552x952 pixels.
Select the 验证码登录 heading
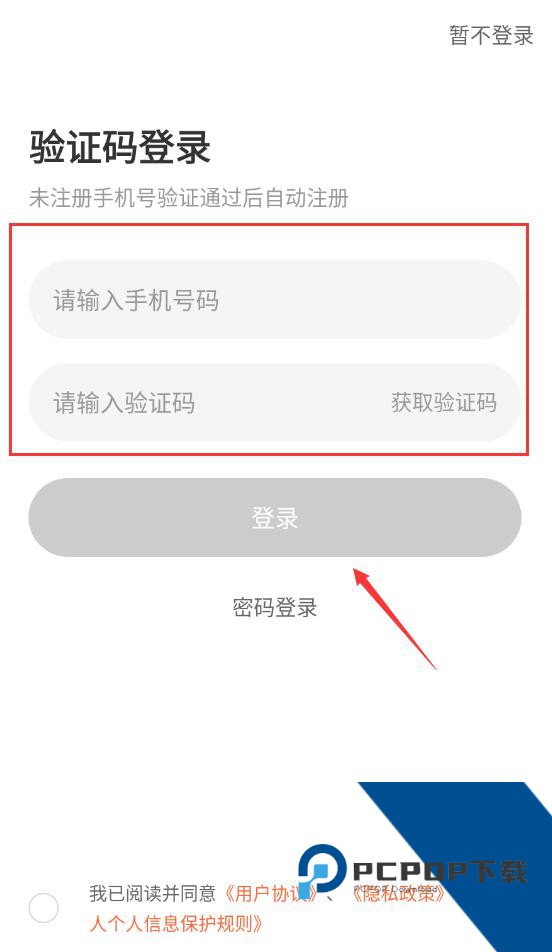tap(120, 147)
